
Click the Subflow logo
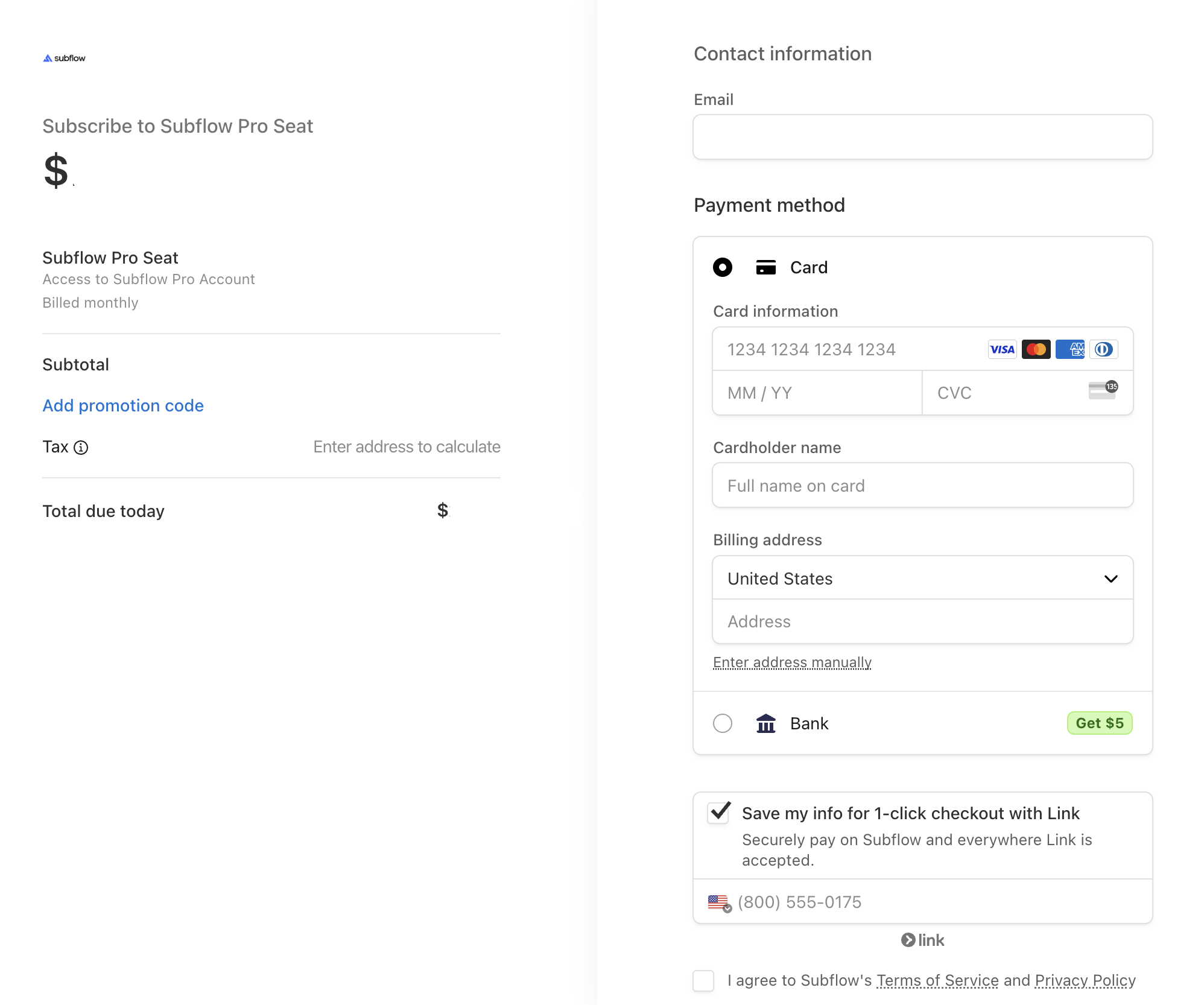(x=64, y=58)
